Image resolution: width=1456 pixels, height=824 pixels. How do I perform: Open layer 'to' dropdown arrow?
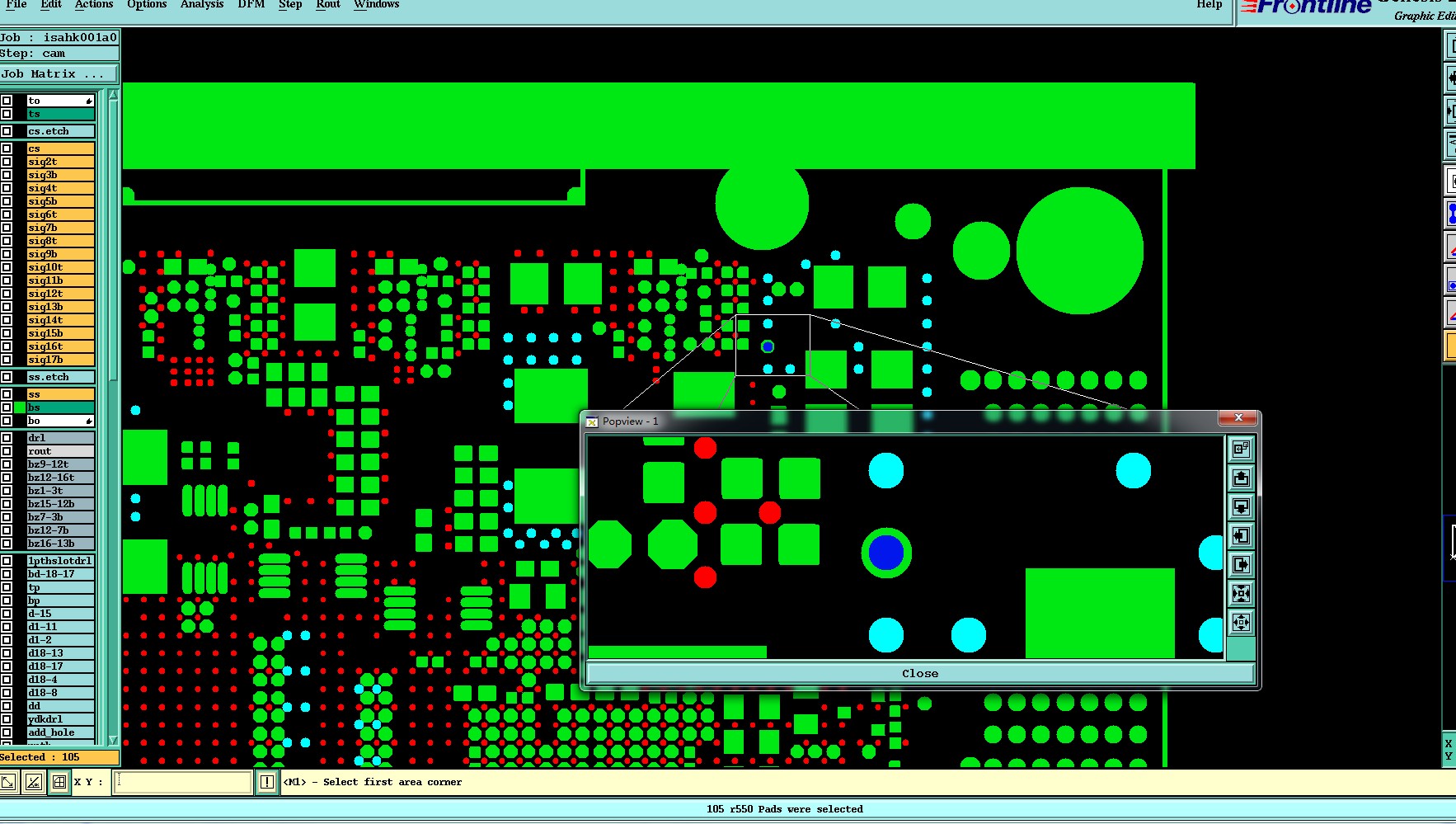(x=89, y=101)
